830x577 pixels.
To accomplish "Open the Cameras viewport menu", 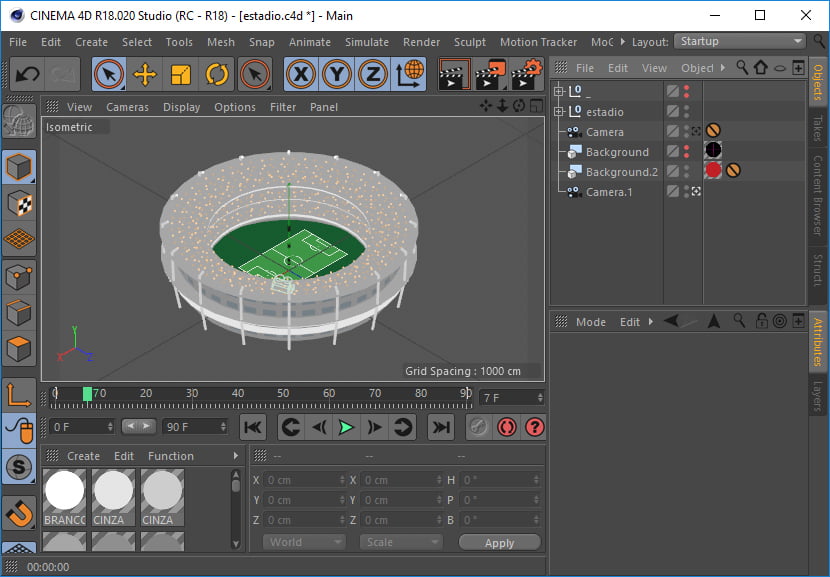I will pos(127,107).
